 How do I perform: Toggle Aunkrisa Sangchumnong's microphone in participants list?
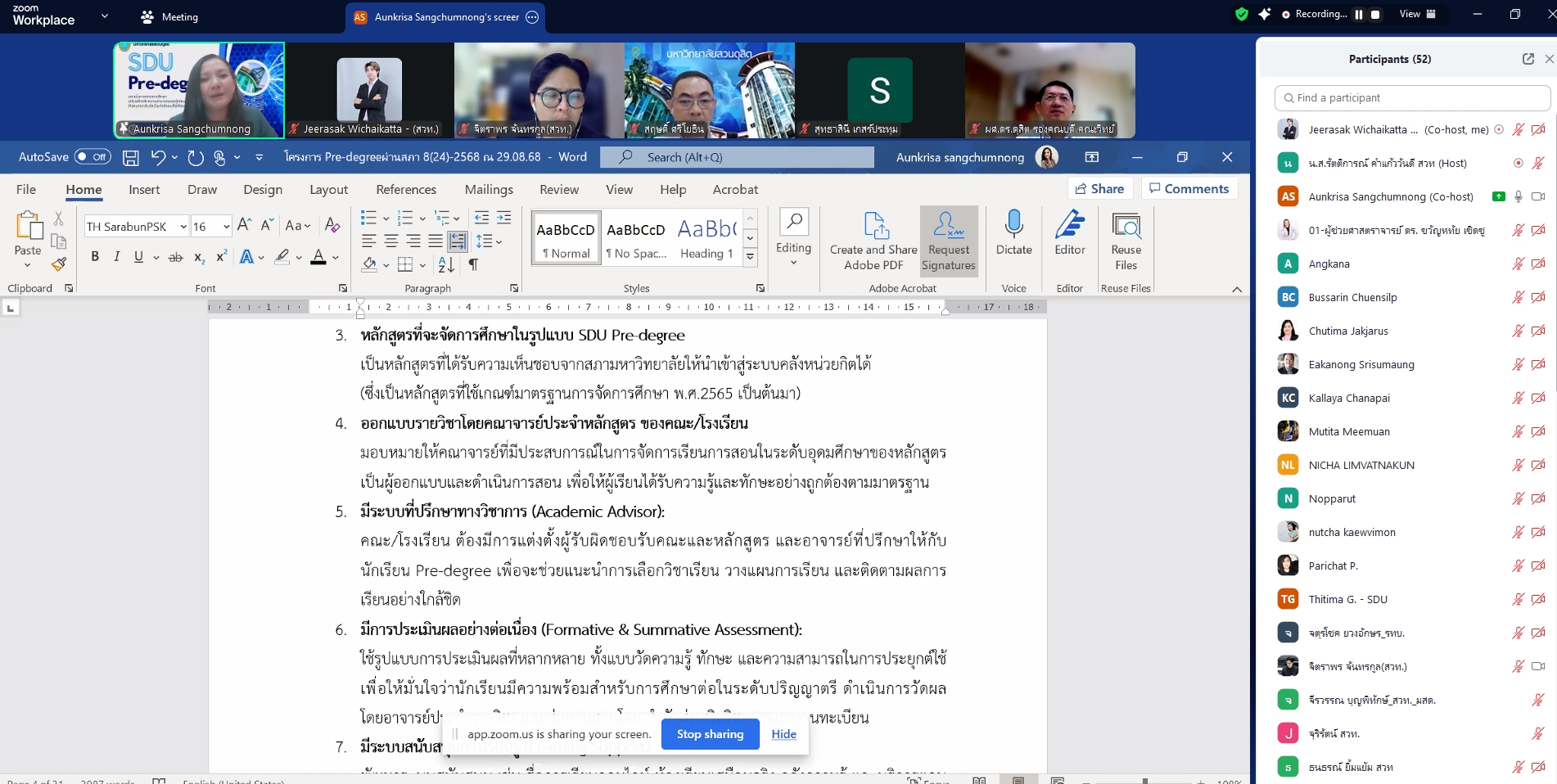coord(1518,196)
